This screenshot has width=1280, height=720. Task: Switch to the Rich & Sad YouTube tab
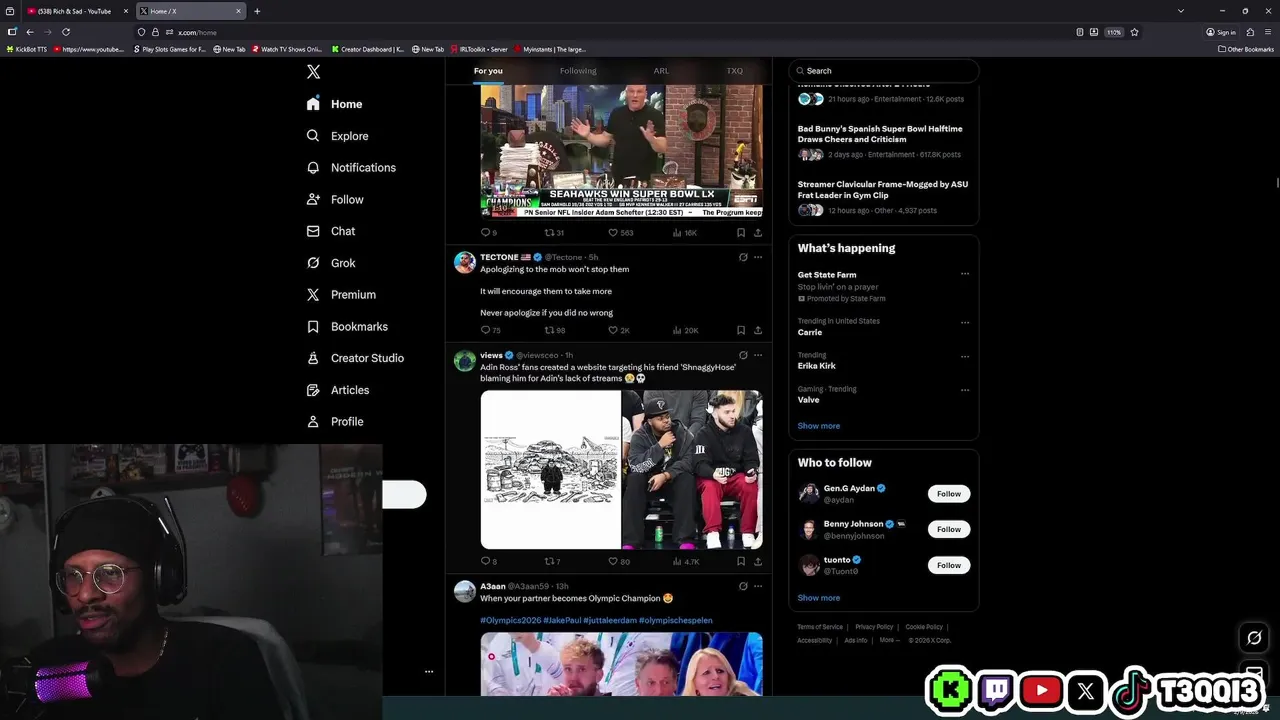click(x=76, y=11)
